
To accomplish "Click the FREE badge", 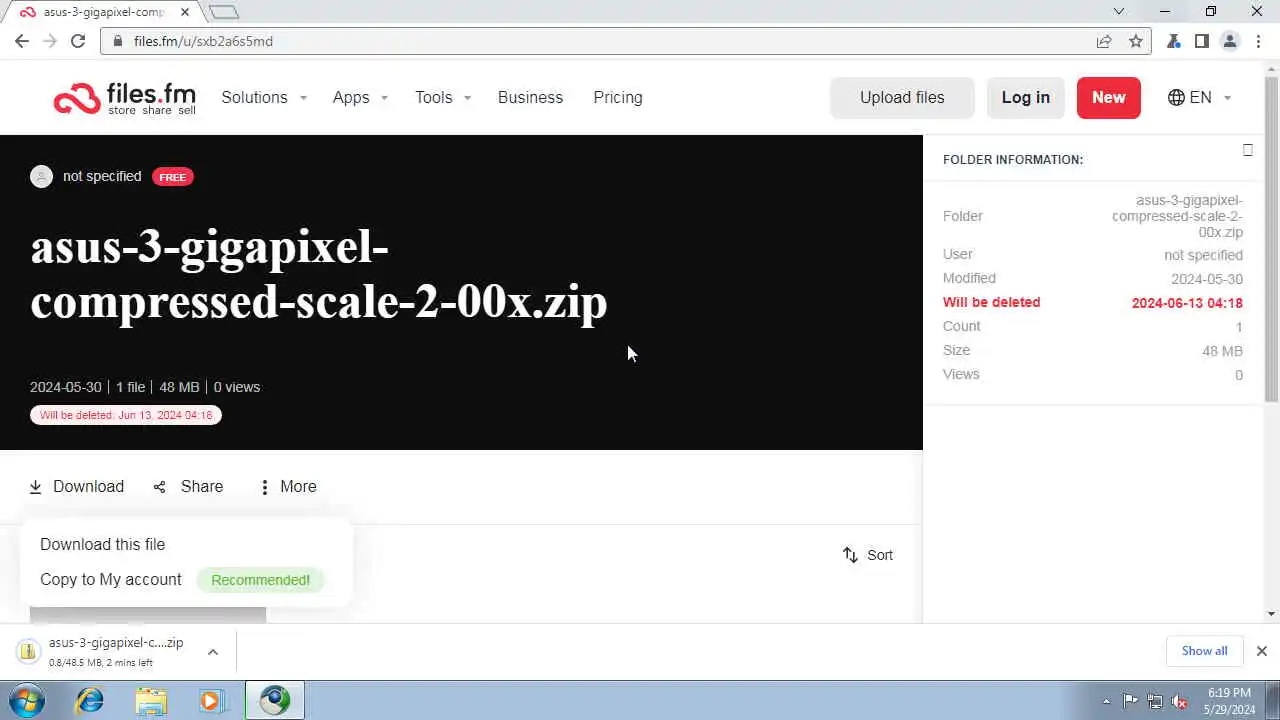I will [172, 177].
